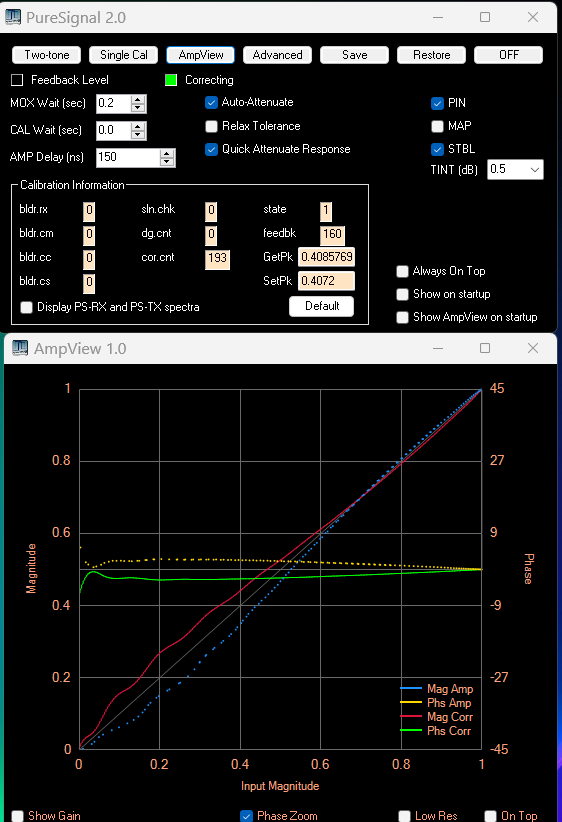
Task: Toggle the Feedback Level checkbox
Action: tap(17, 80)
